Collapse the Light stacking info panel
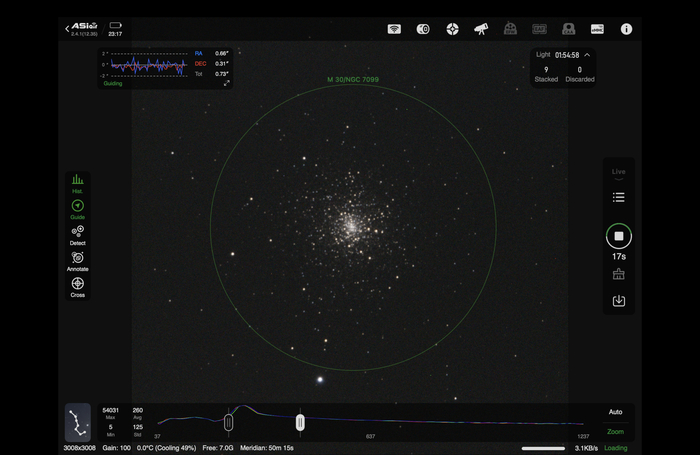 tap(587, 55)
